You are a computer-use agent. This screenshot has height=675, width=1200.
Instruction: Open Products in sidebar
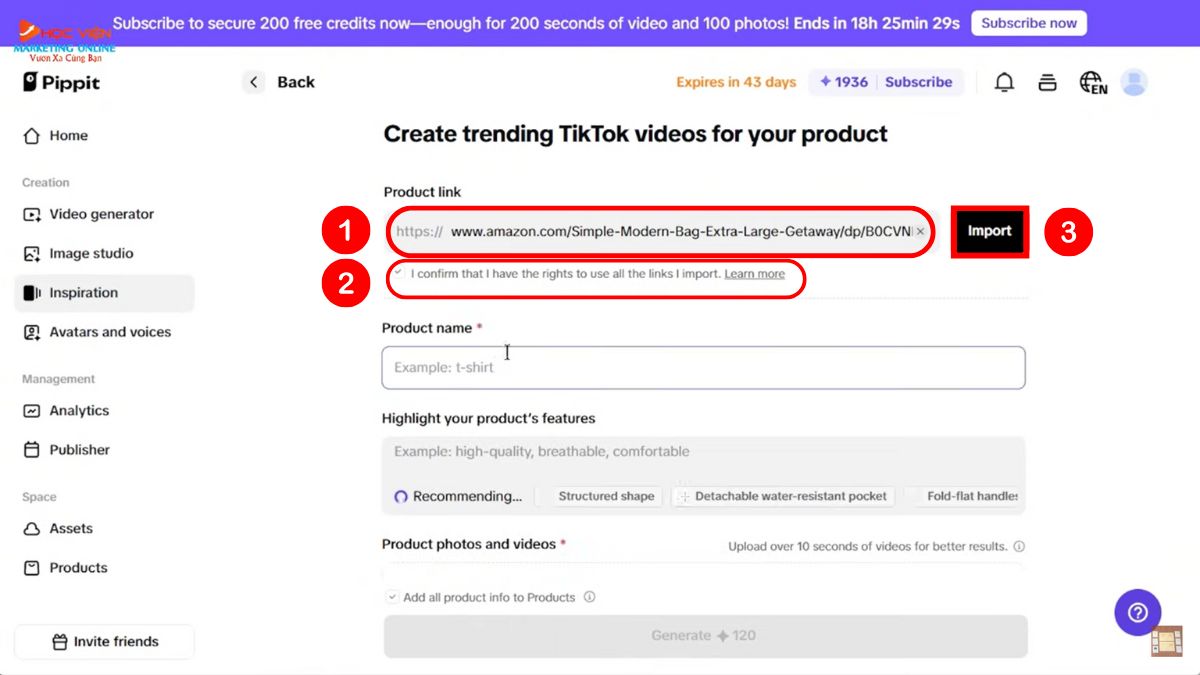[104, 568]
